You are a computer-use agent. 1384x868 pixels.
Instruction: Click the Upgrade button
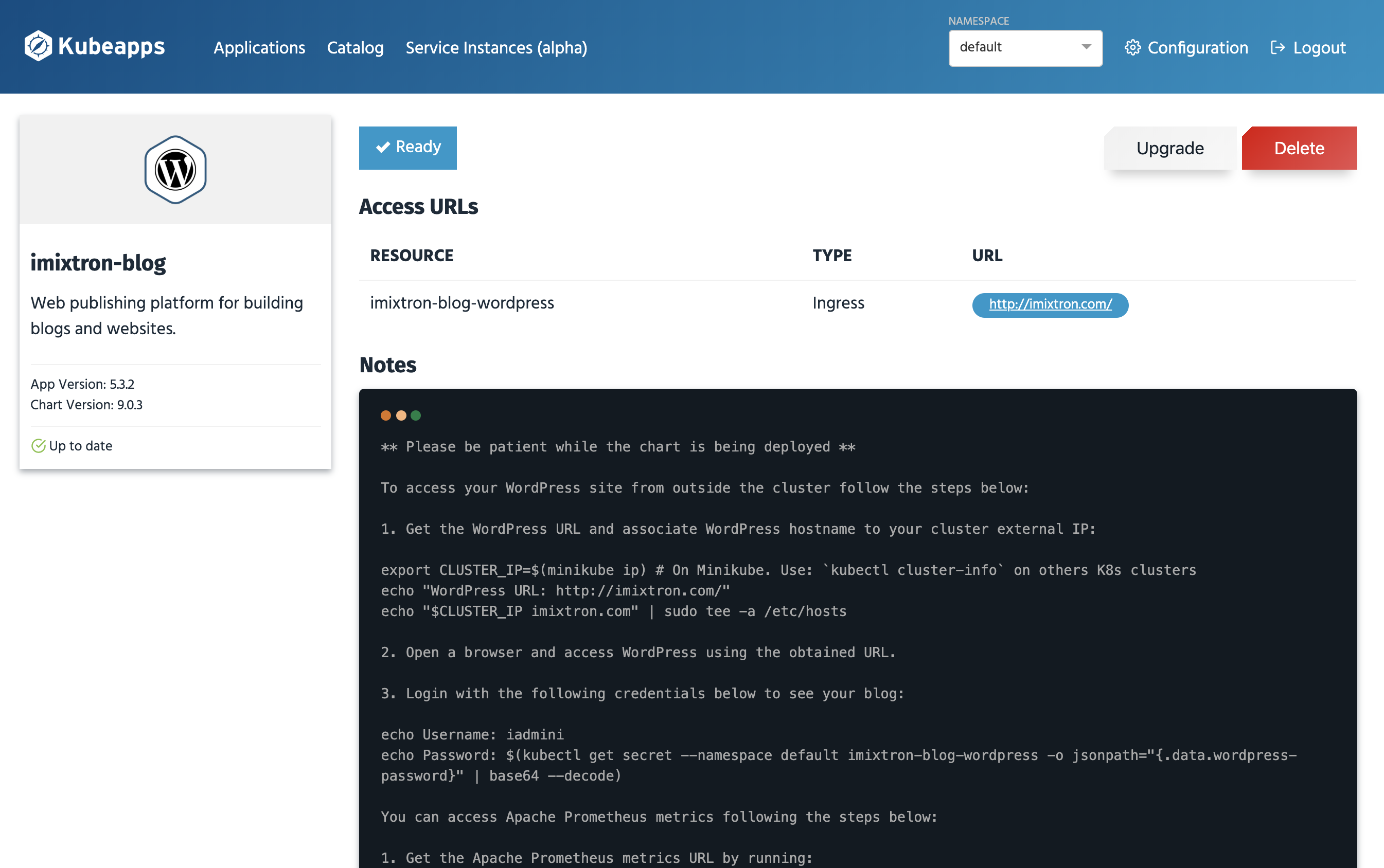click(1169, 148)
